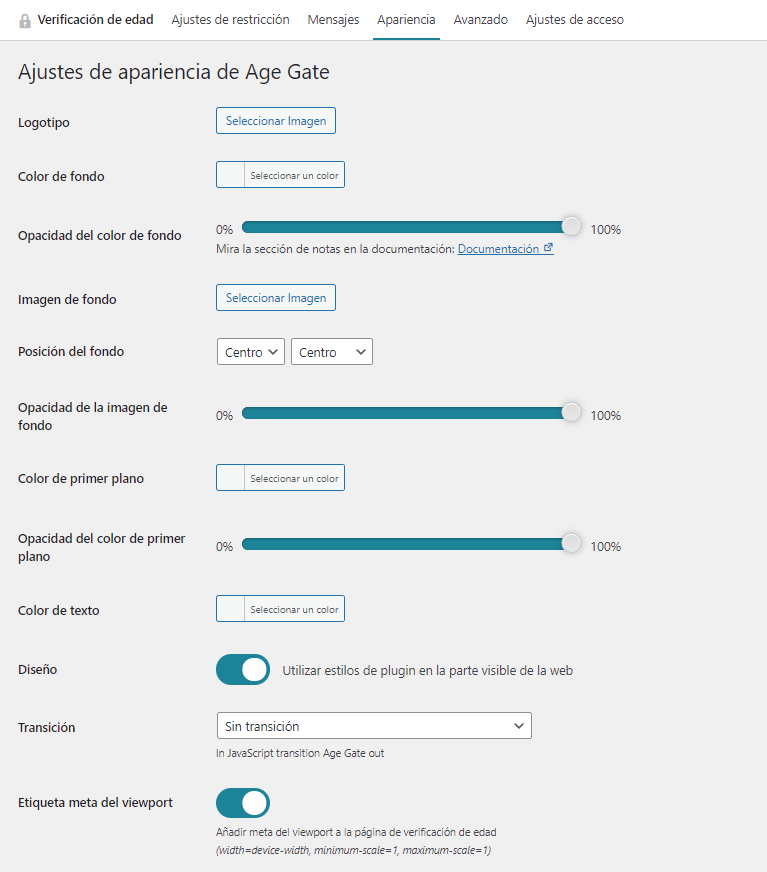Open the Ajustes de acceso tab
This screenshot has height=872, width=767.
click(575, 19)
